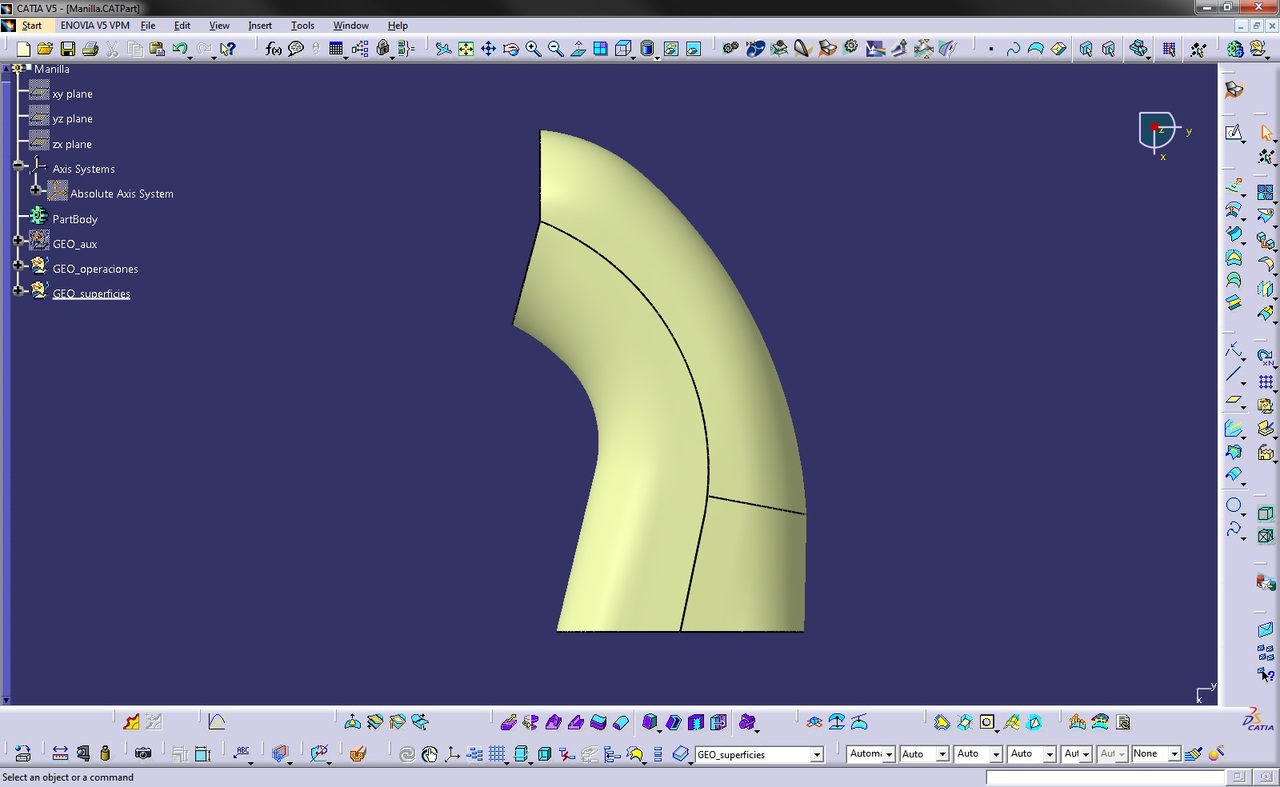Viewport: 1280px width, 787px height.
Task: Click the shading view mode cylinder icon
Action: [x=647, y=48]
